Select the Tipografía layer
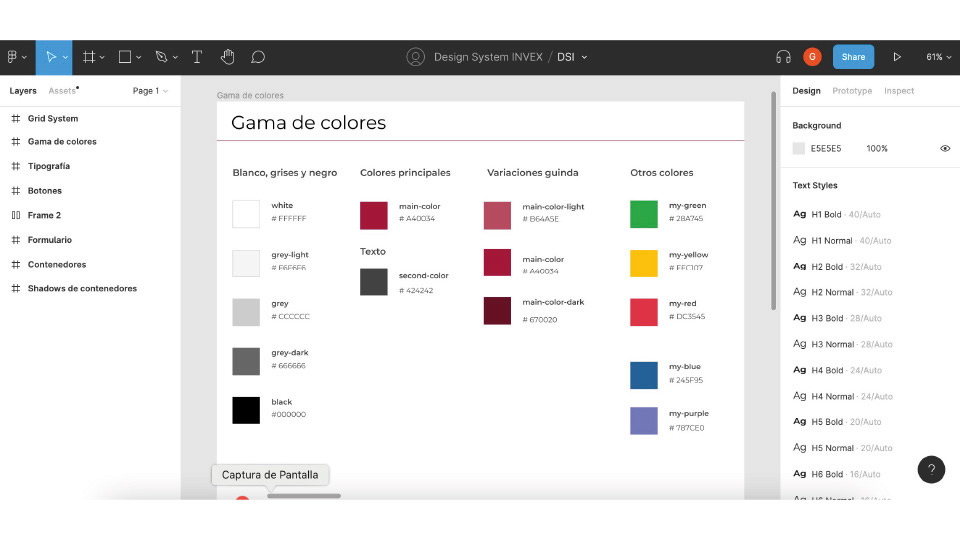 click(x=49, y=166)
